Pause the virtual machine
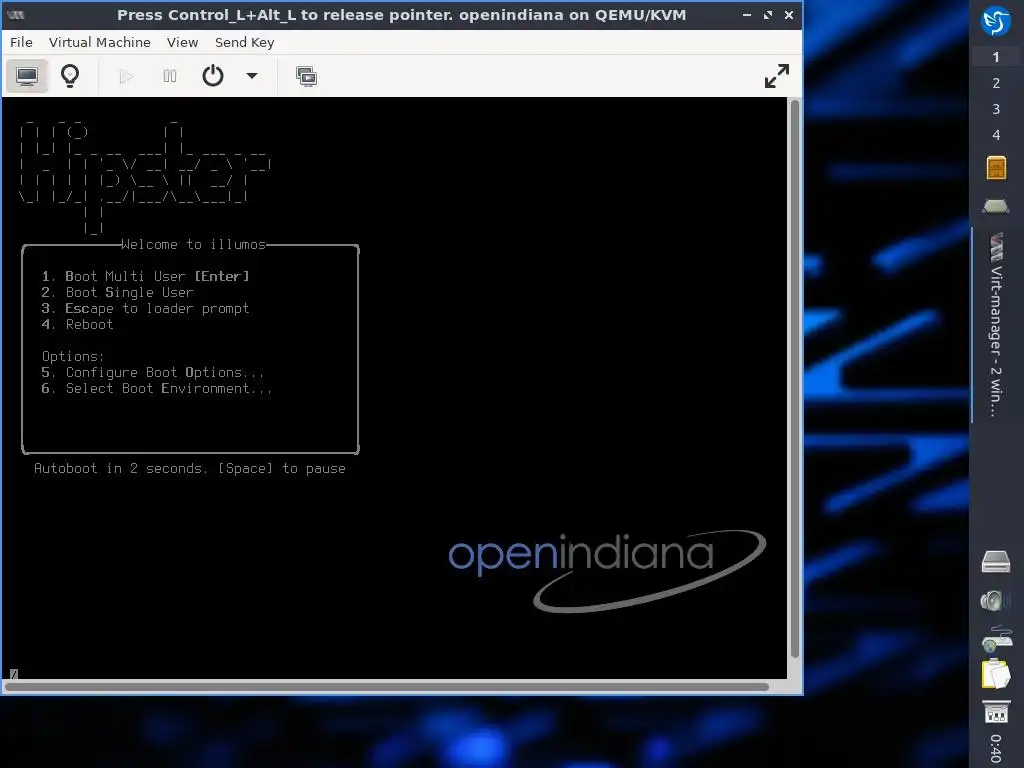The width and height of the screenshot is (1024, 768). point(169,76)
